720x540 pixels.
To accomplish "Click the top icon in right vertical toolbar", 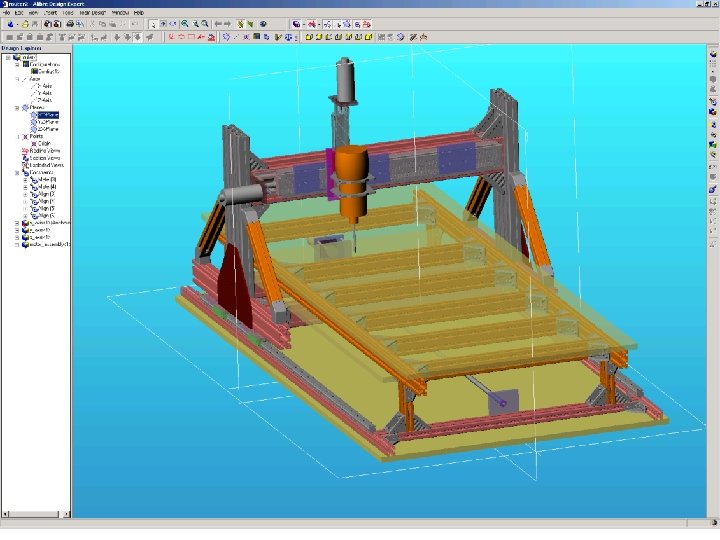I will [x=712, y=56].
